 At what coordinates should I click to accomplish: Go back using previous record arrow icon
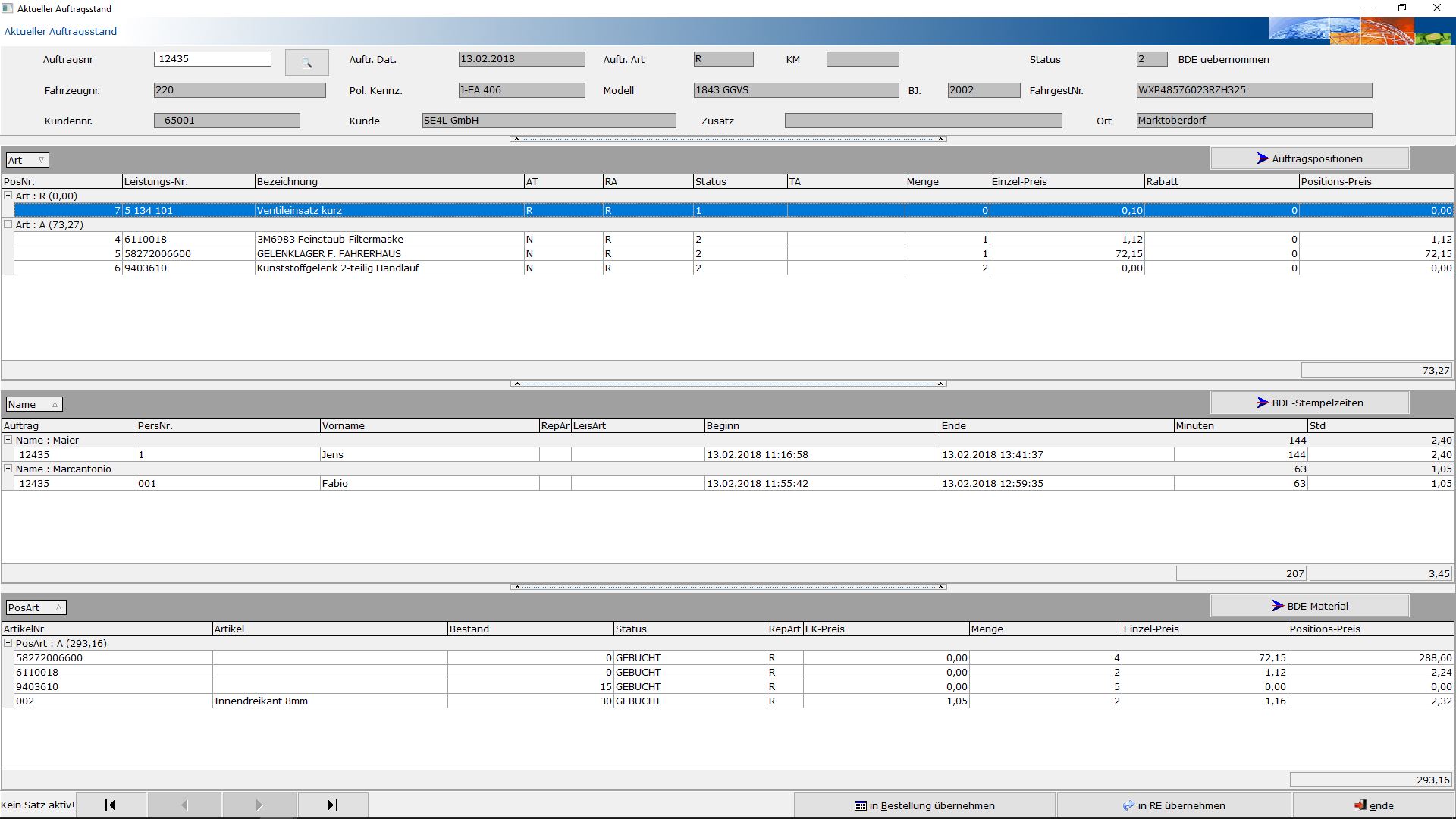[x=184, y=805]
